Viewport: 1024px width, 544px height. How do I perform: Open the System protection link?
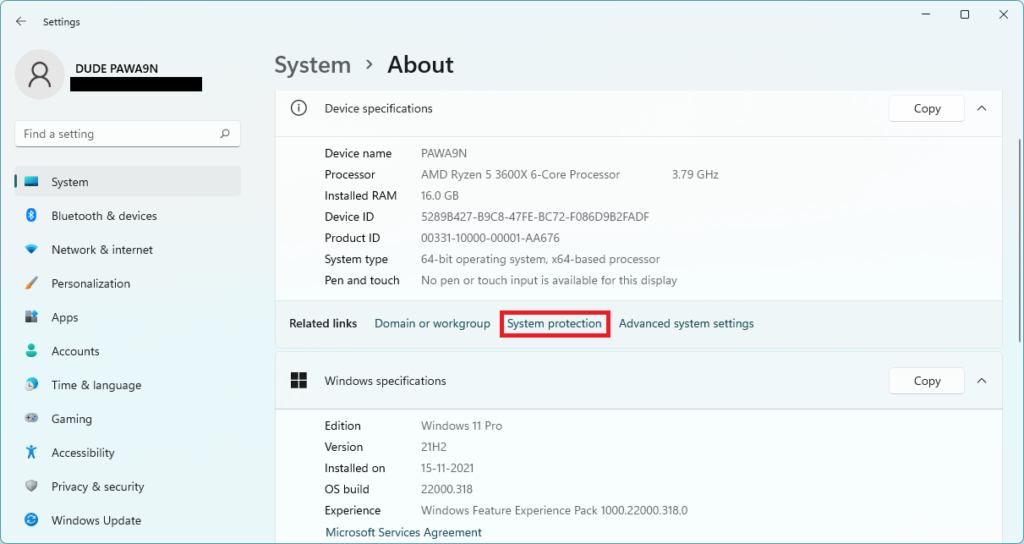tap(554, 324)
